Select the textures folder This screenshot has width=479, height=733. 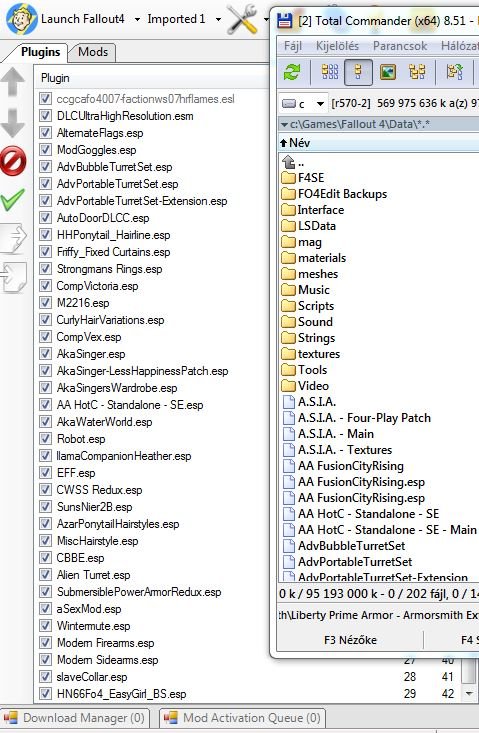319,354
